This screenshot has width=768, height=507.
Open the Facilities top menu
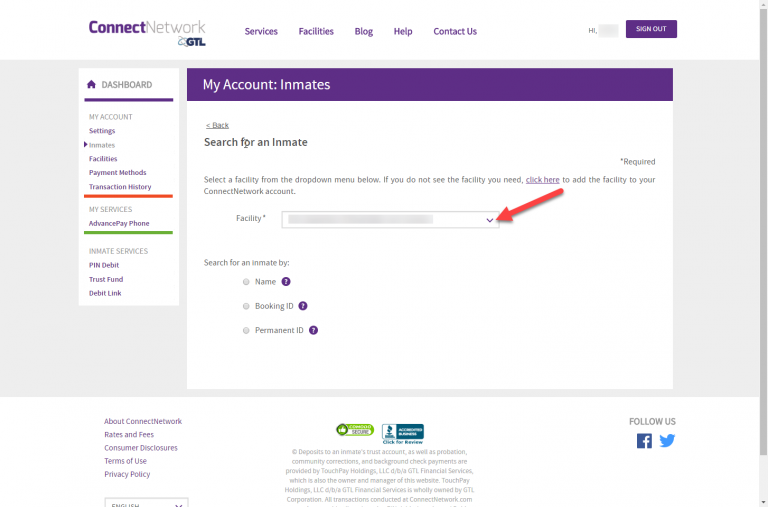coord(316,31)
